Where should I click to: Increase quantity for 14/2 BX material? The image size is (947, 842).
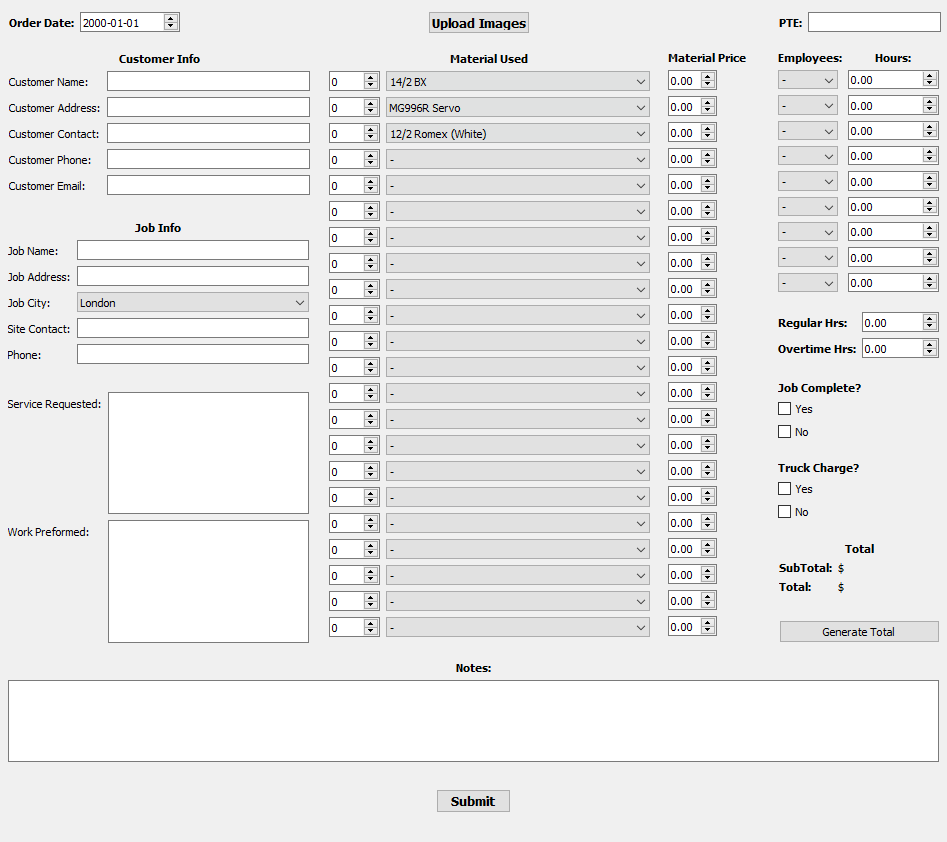pyautogui.click(x=370, y=77)
